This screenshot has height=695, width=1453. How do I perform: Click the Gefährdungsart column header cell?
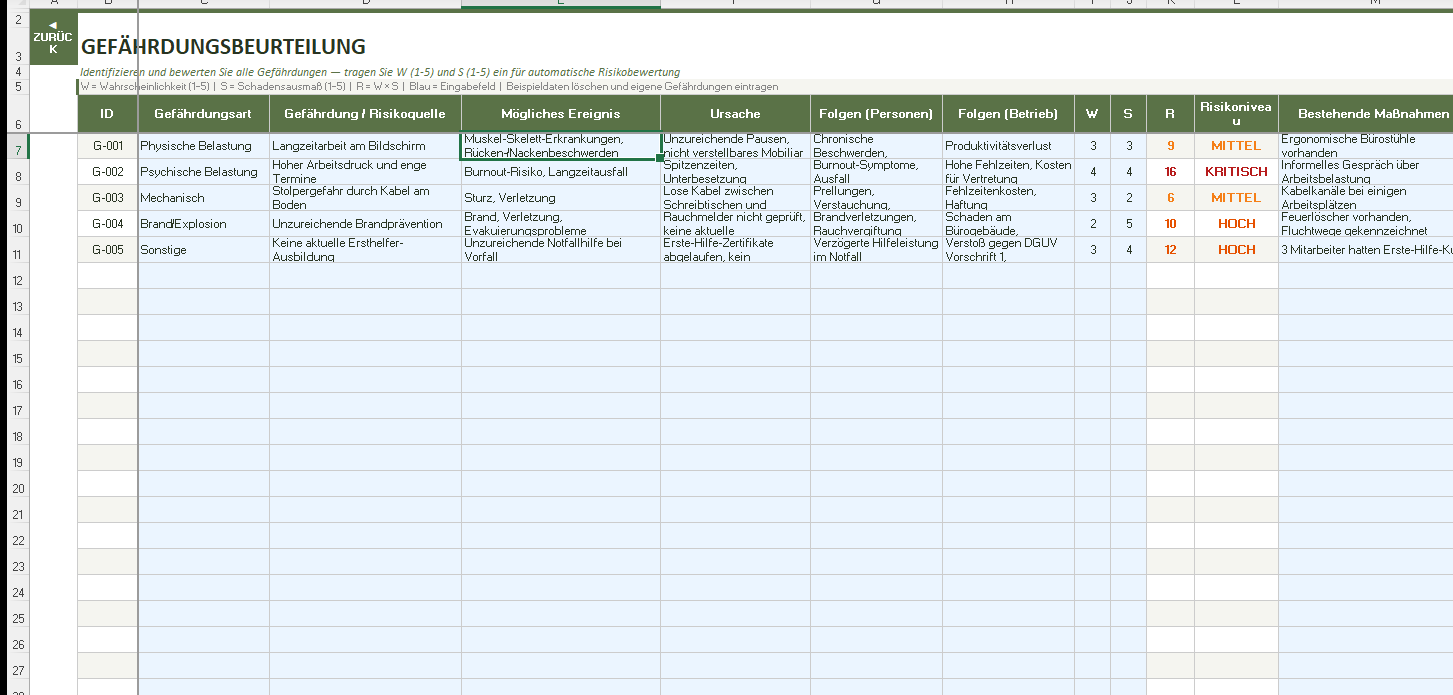(x=203, y=114)
